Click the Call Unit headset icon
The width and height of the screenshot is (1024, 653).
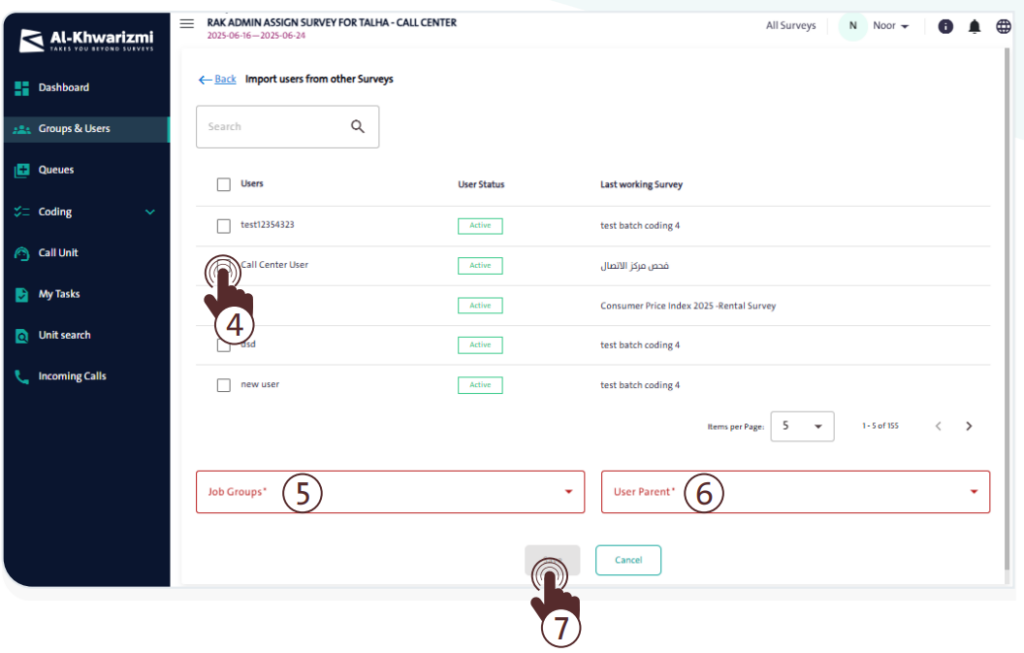tap(22, 253)
